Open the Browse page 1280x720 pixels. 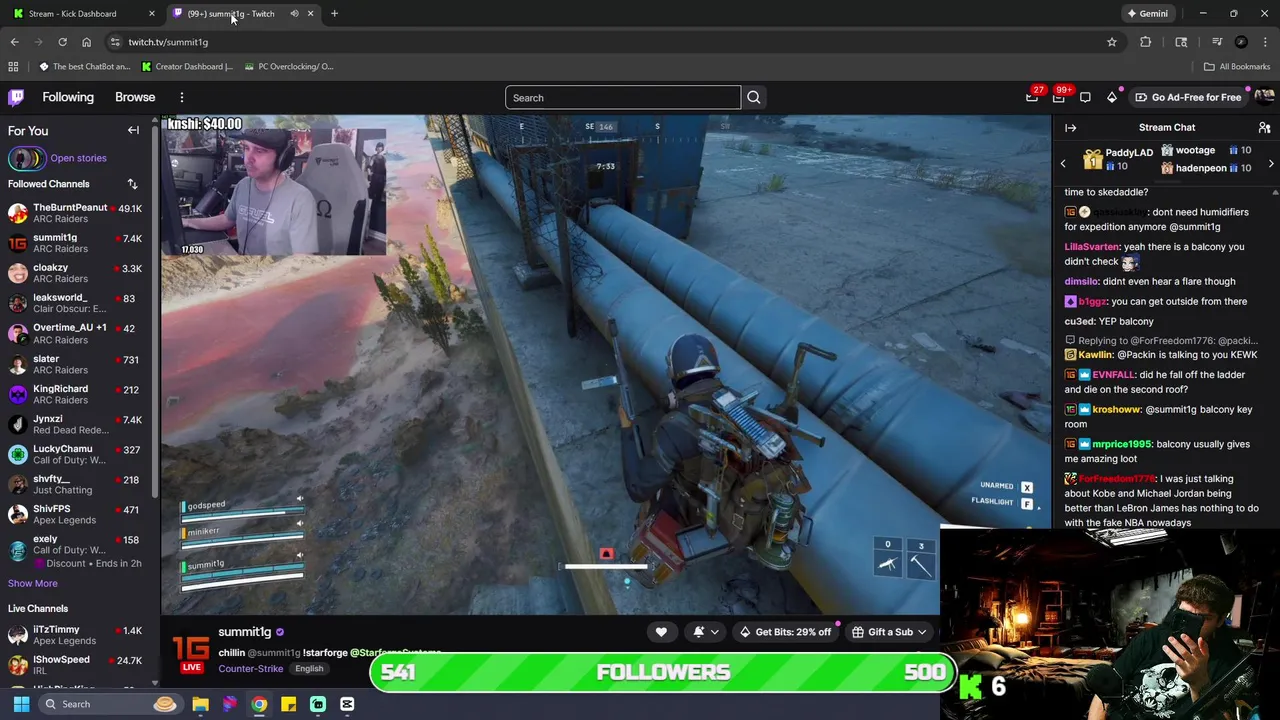135,97
